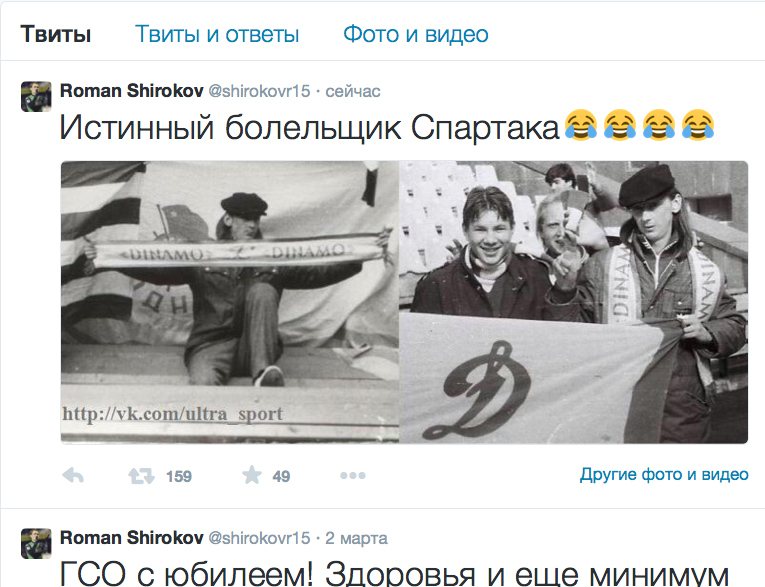
Task: Open the right photo with the Dynamo flag
Action: click(574, 302)
